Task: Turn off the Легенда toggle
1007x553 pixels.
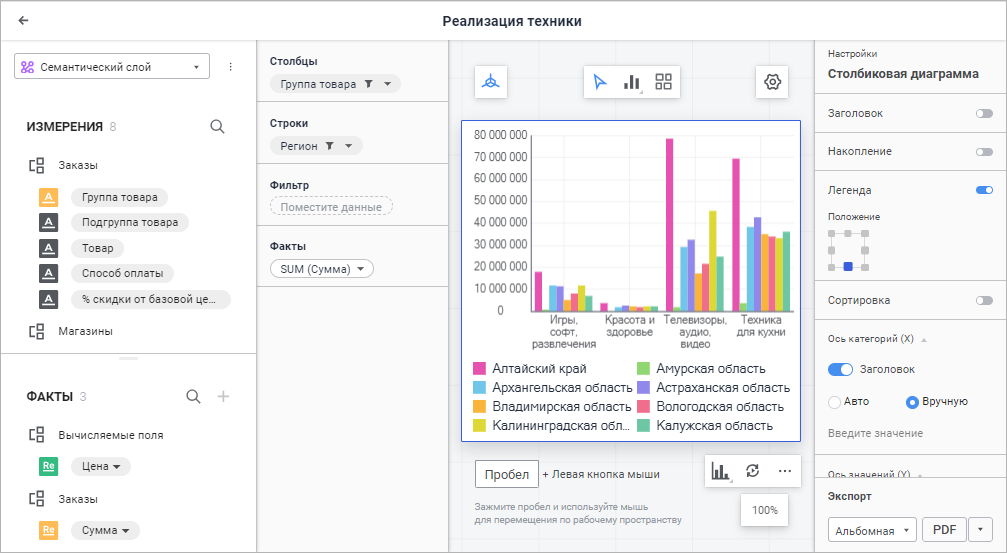Action: coord(984,190)
